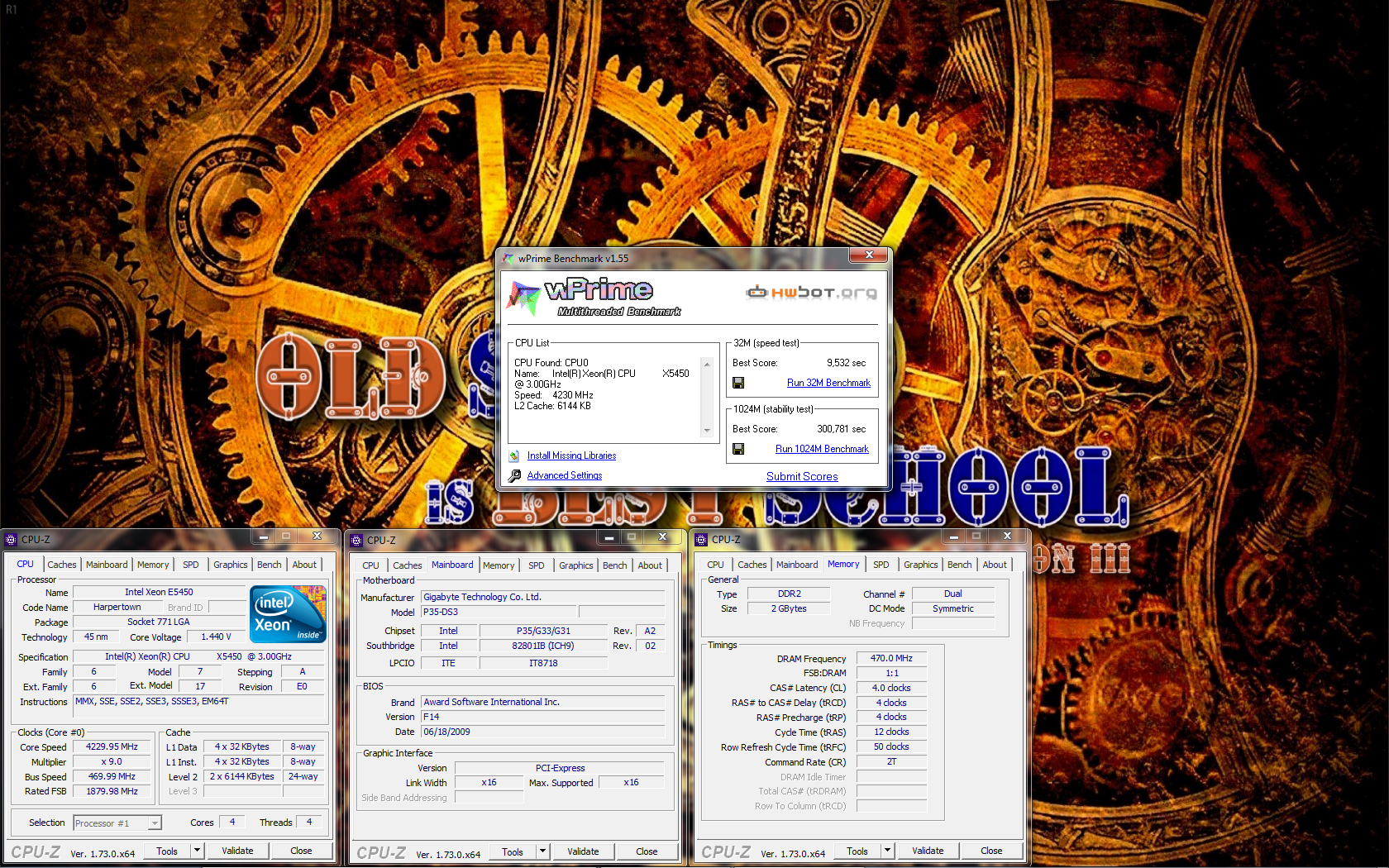Screen dimensions: 1389x868
Task: Open Graphics tab in left CPU-Z window
Action: [231, 565]
